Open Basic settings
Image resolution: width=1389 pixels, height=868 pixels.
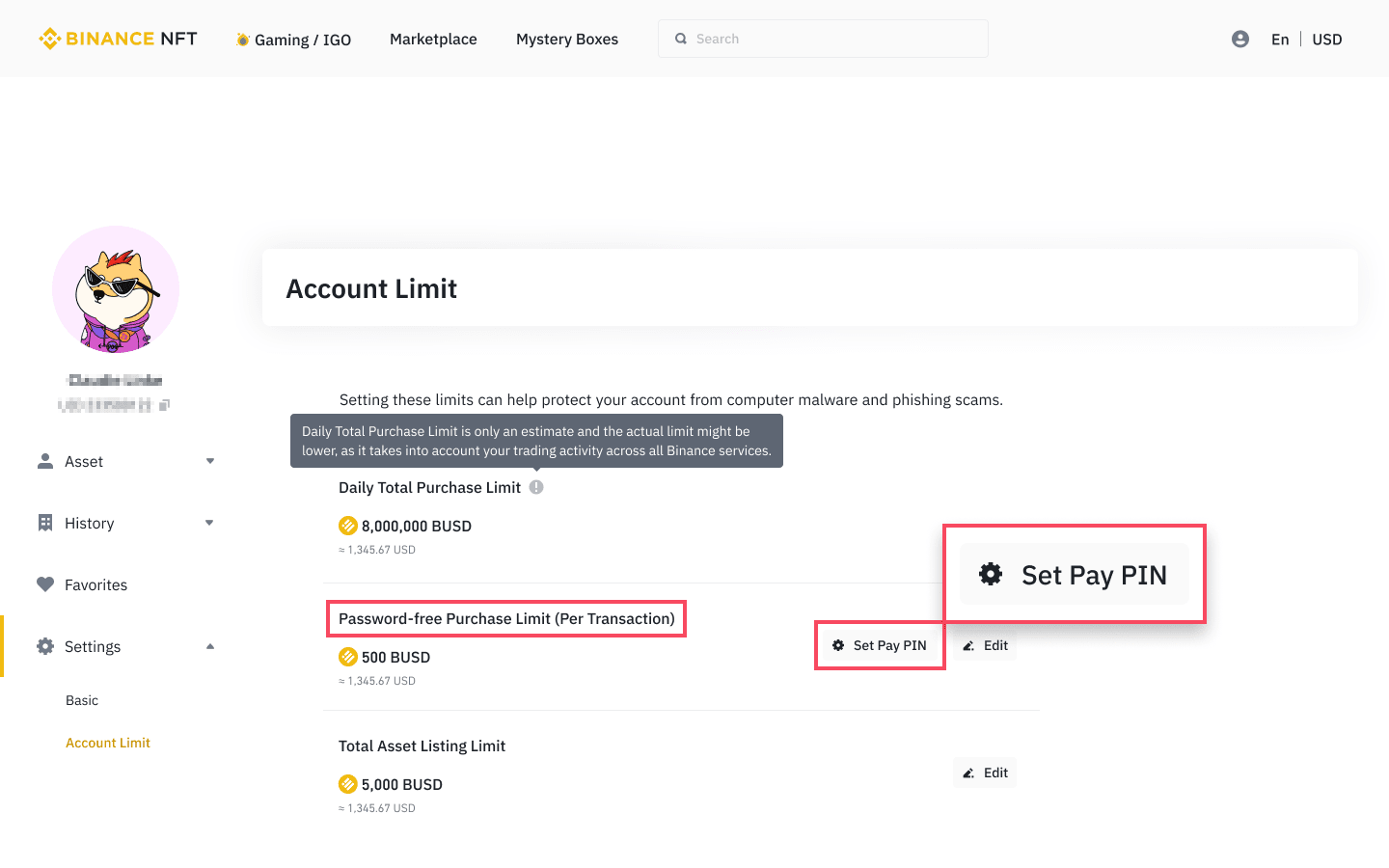click(x=82, y=700)
